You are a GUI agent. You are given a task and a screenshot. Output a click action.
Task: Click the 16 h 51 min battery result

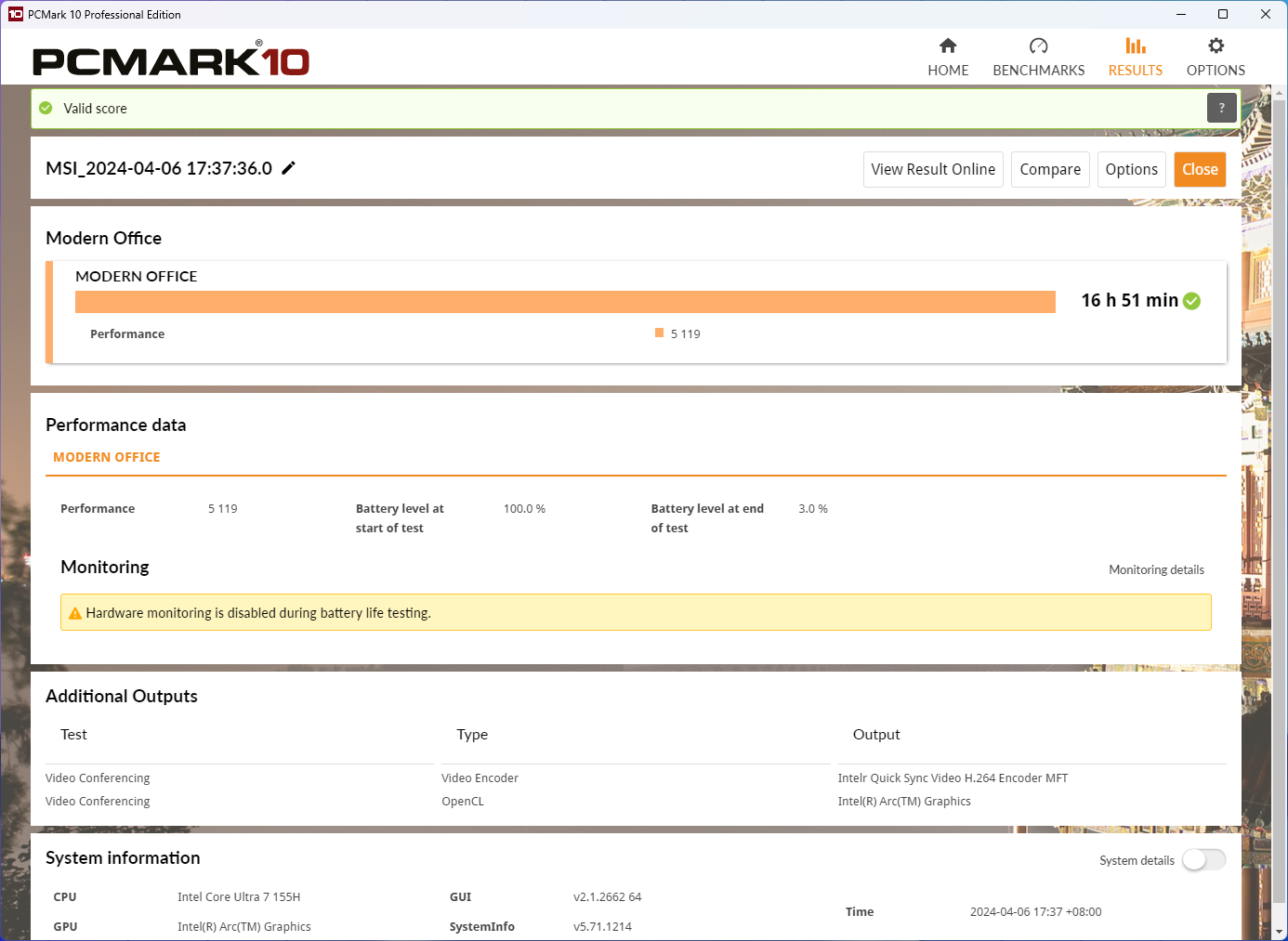[x=1129, y=300]
